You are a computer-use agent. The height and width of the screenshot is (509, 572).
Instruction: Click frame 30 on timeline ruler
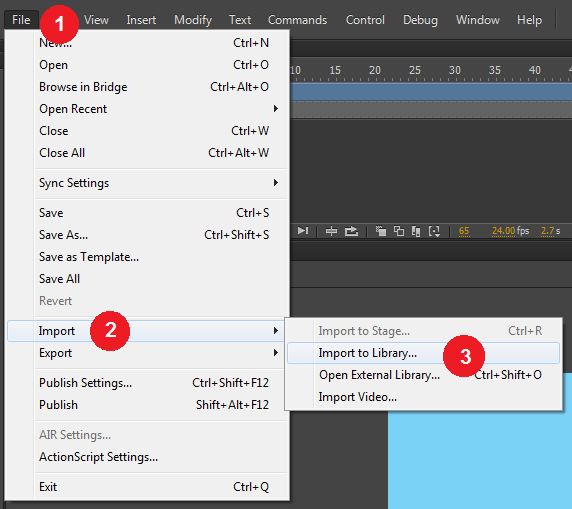pyautogui.click(x=455, y=70)
